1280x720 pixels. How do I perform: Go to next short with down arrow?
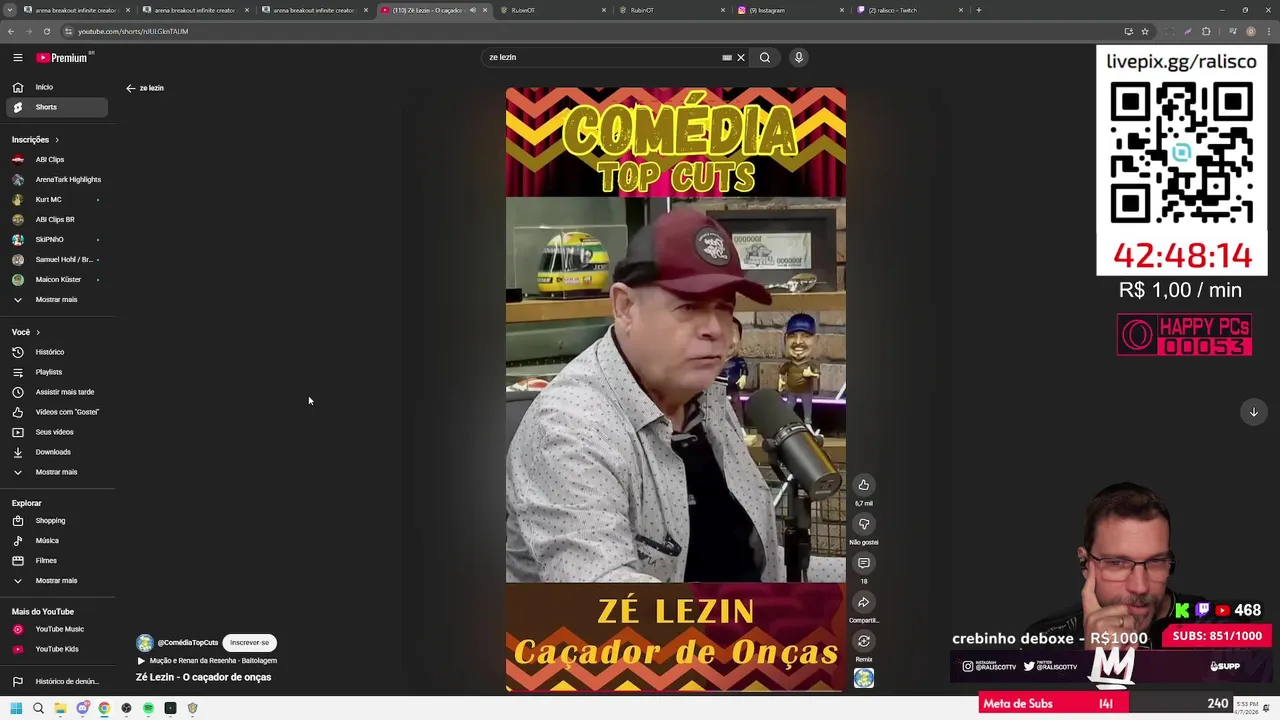(x=1253, y=412)
